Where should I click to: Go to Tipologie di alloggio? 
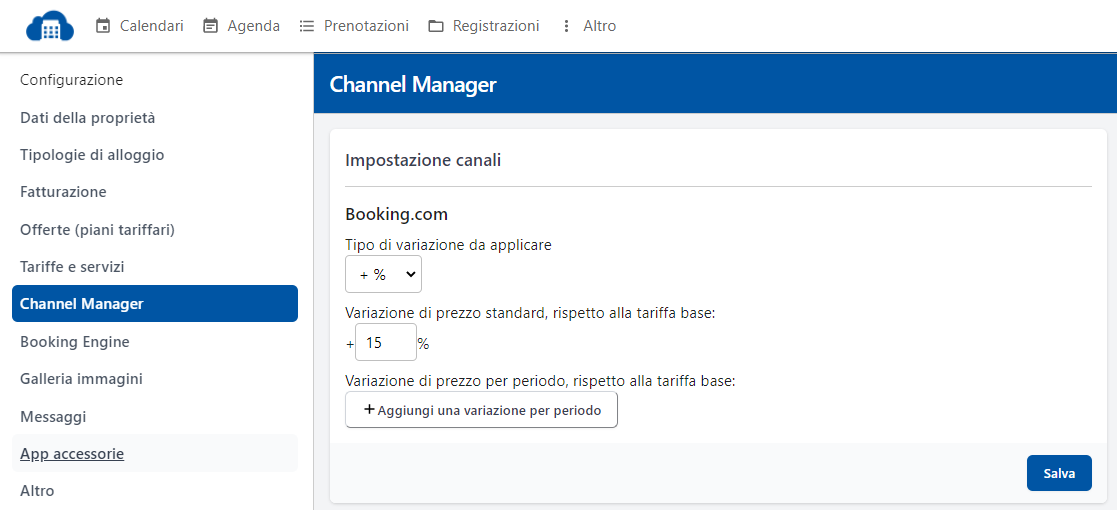[92, 155]
